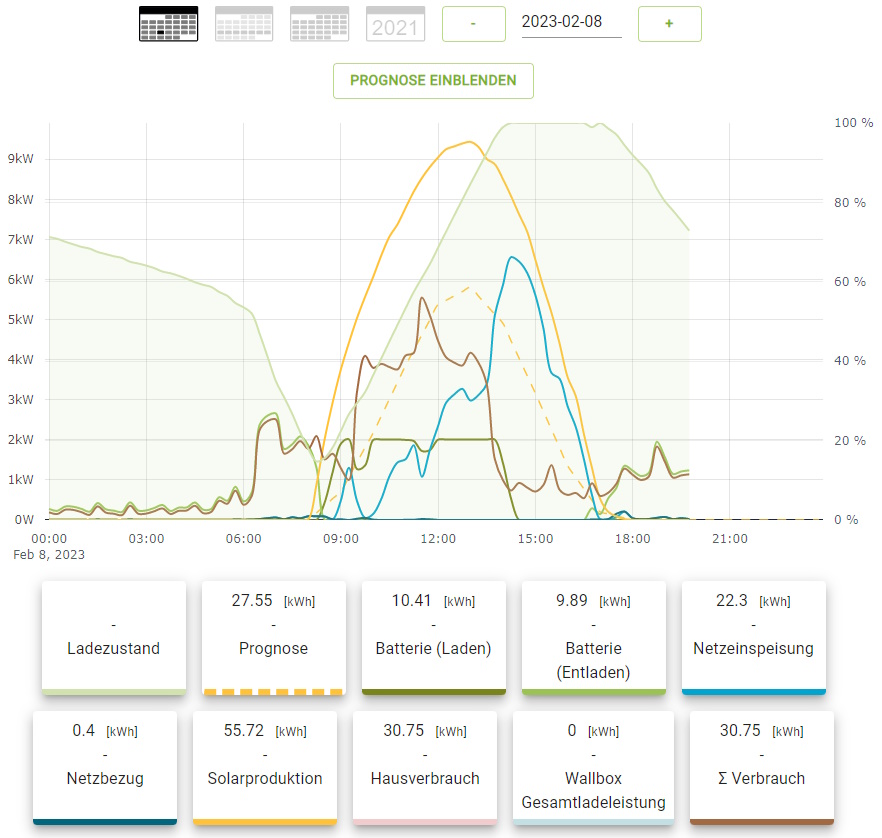The image size is (882, 838).
Task: Toggle the Batterie (Entladen) series card
Action: click(593, 638)
